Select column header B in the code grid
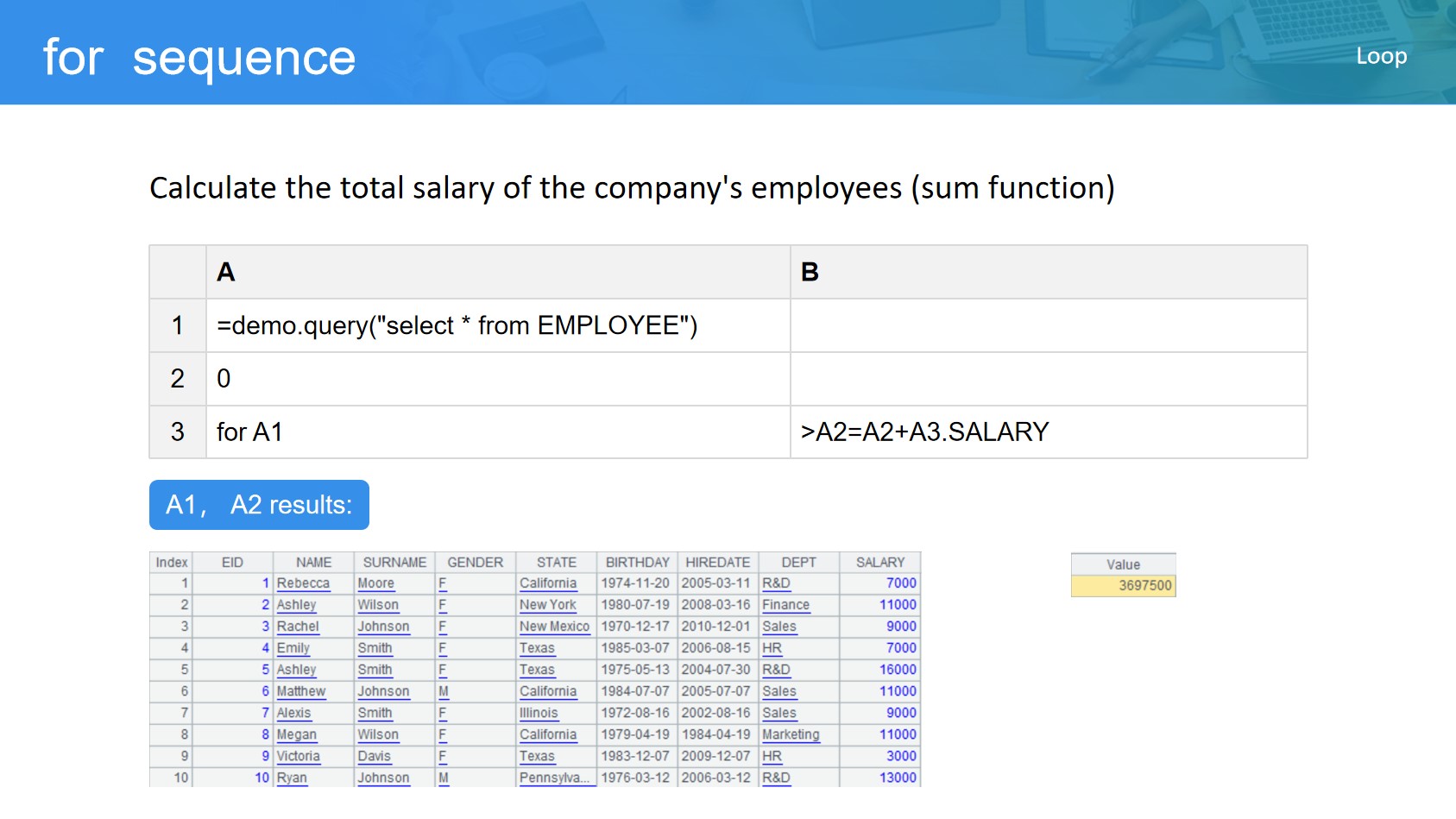The image size is (1456, 819). 1048,272
